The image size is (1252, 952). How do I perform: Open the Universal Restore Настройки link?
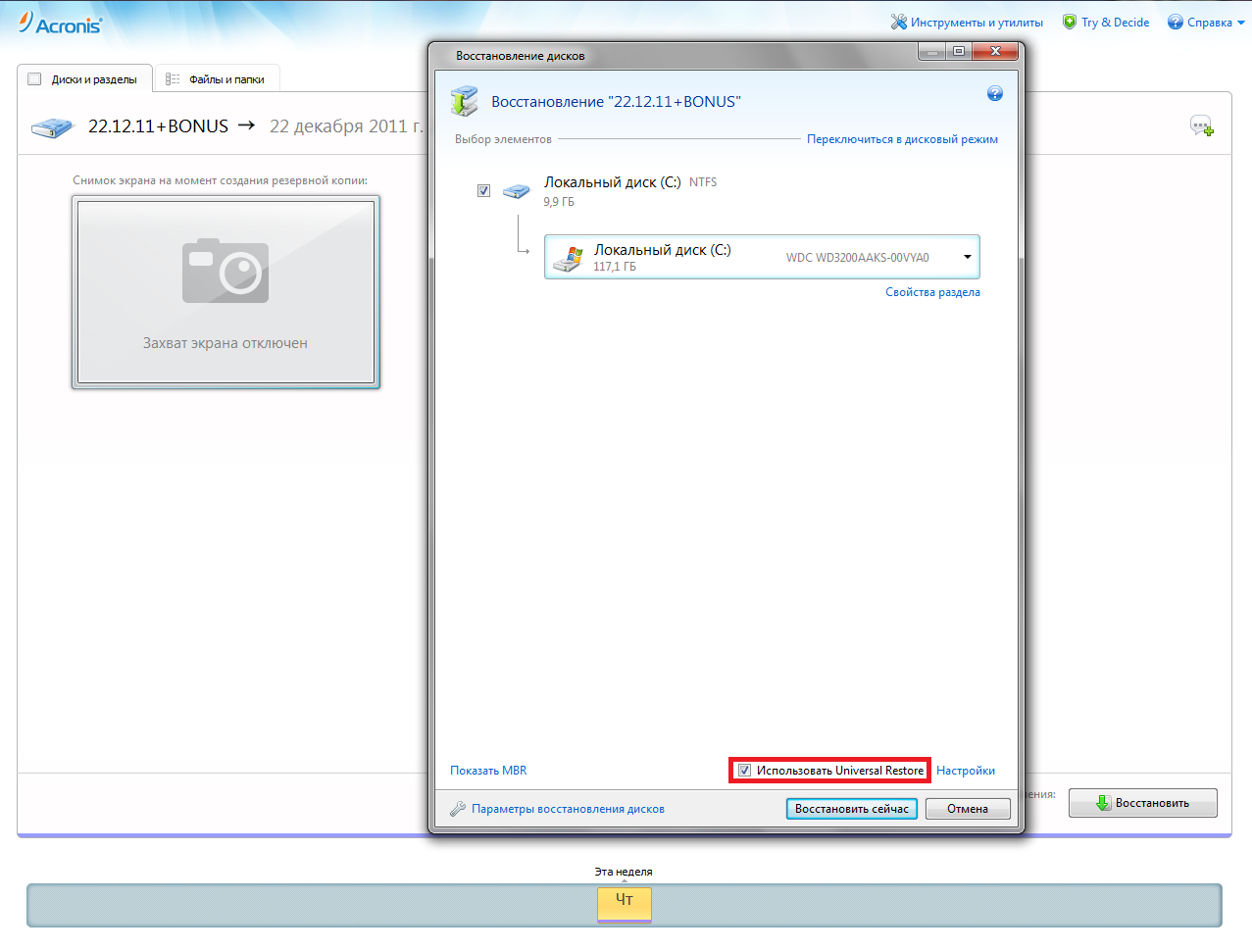(x=966, y=771)
